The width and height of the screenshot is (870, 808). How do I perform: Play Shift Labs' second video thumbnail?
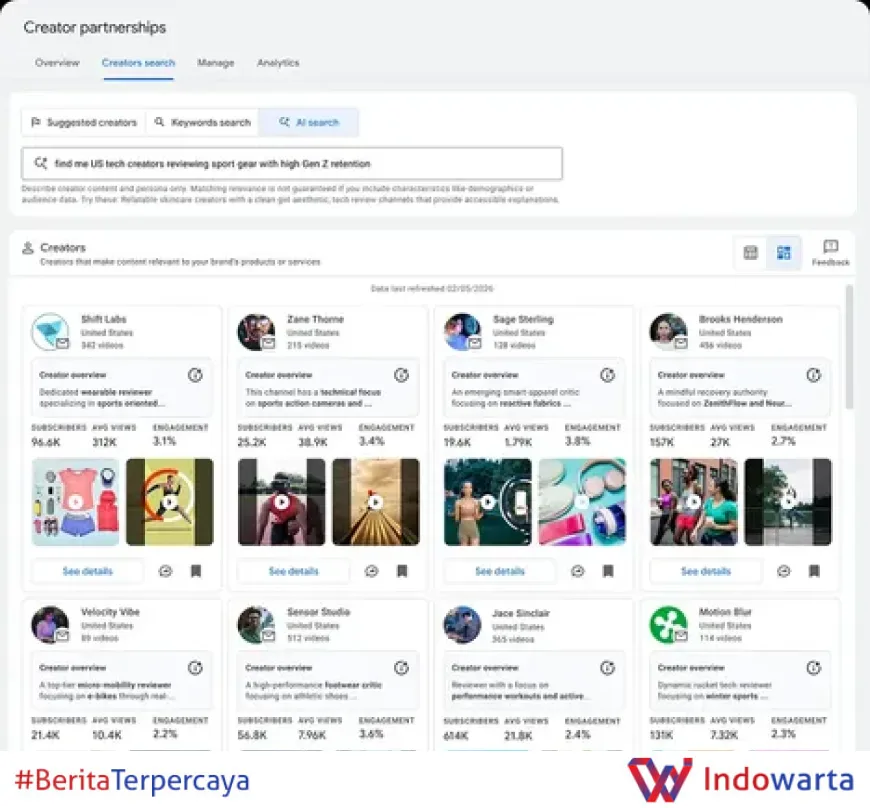pos(170,502)
